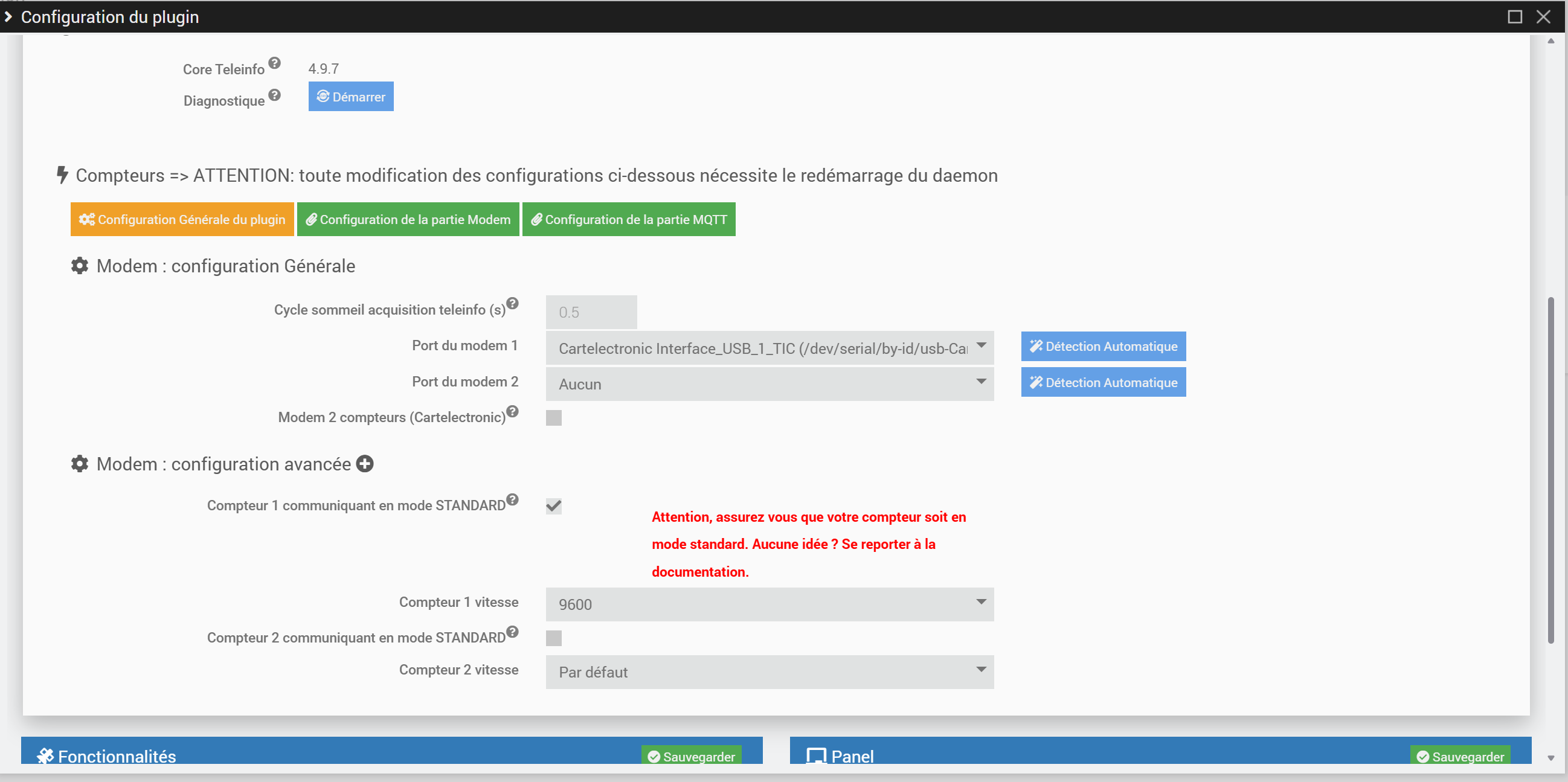1568x782 pixels.
Task: Switch to Configuration de la partie MQTT tab
Action: (x=629, y=219)
